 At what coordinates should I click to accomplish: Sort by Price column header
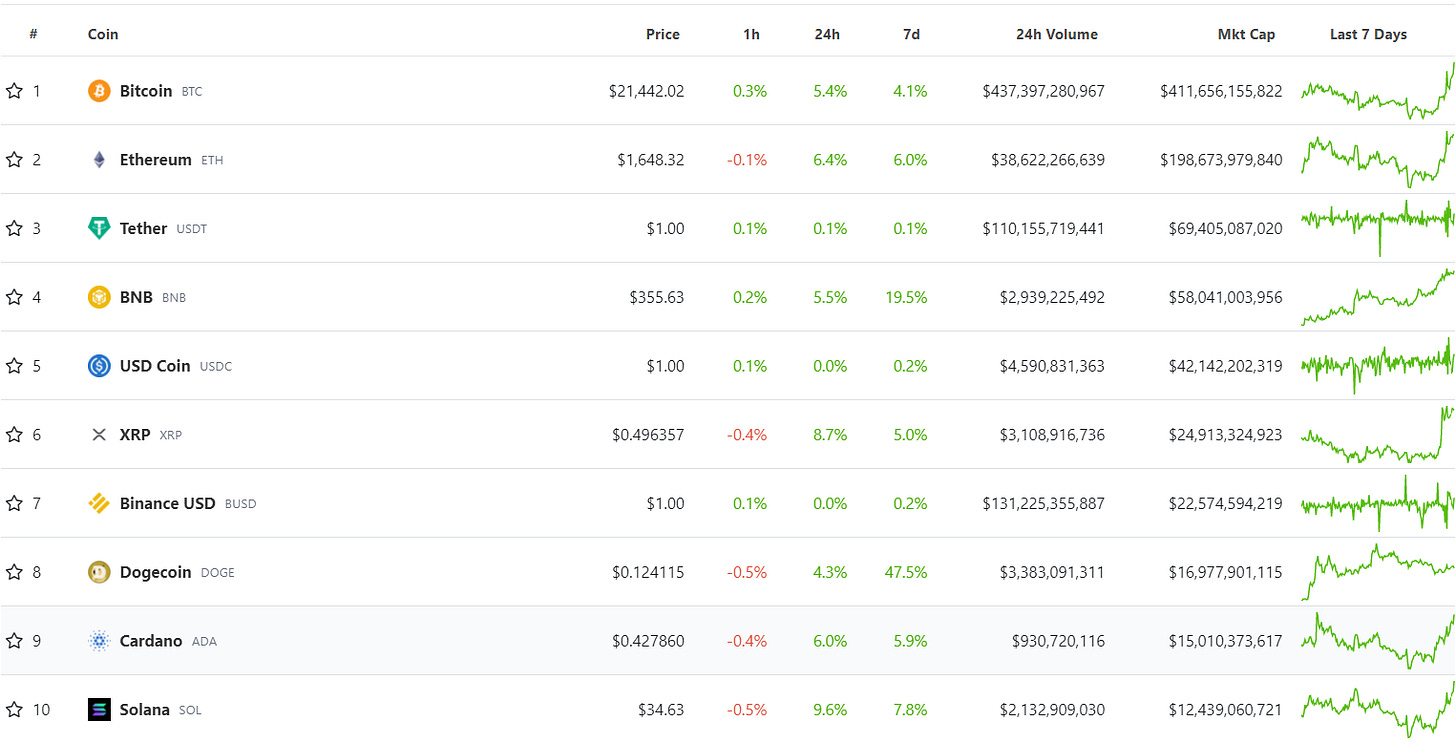pyautogui.click(x=663, y=34)
